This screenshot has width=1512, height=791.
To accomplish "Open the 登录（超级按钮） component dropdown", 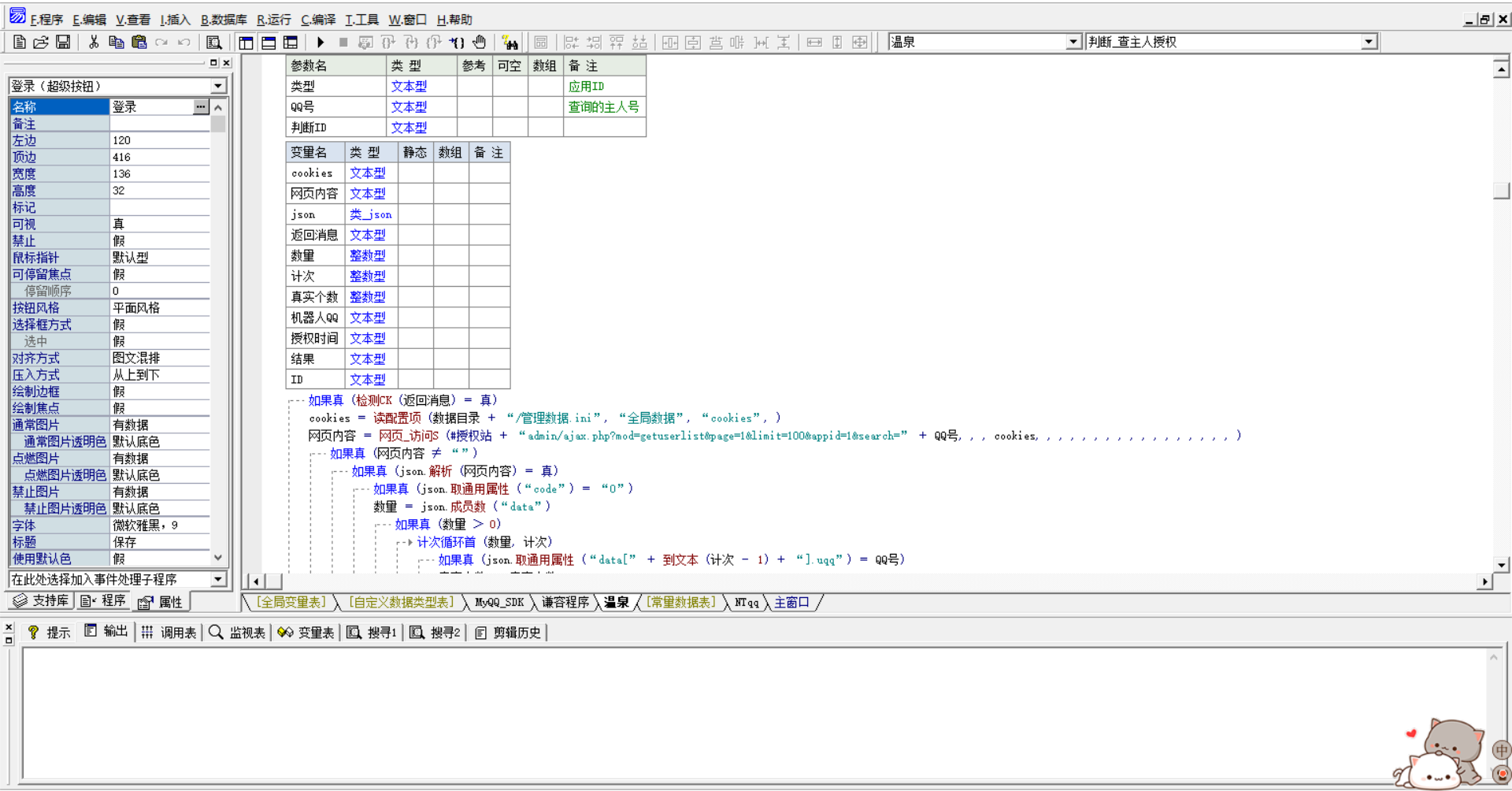I will tap(218, 86).
